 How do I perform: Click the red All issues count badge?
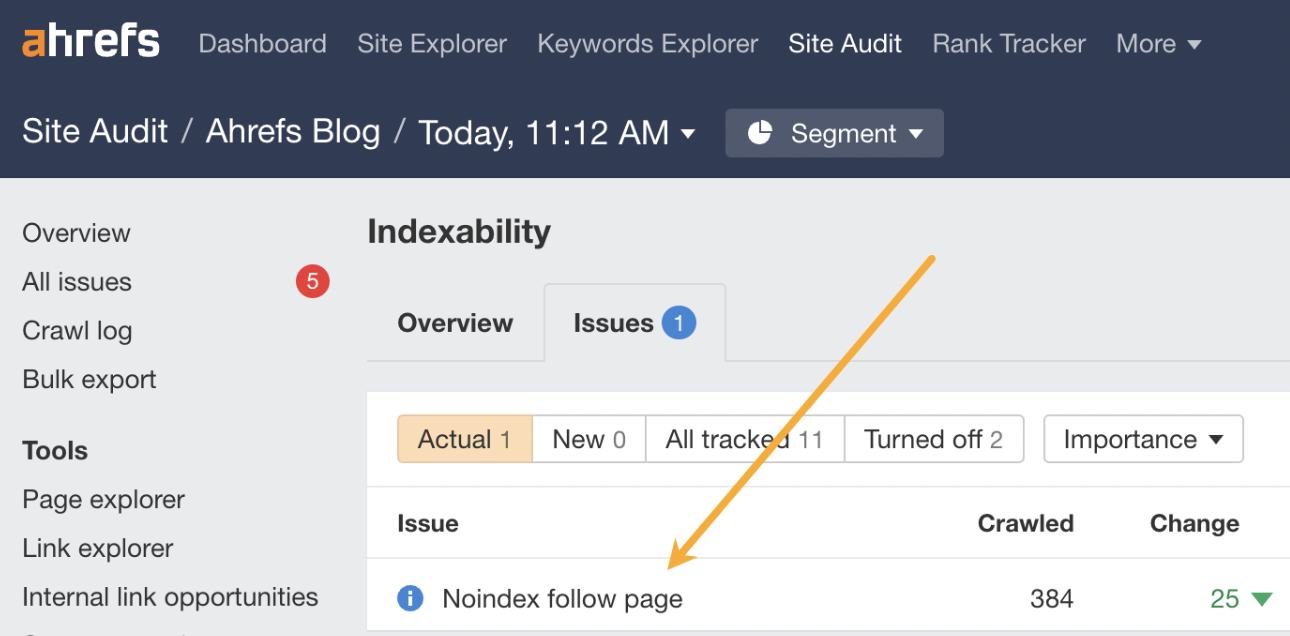coord(312,282)
